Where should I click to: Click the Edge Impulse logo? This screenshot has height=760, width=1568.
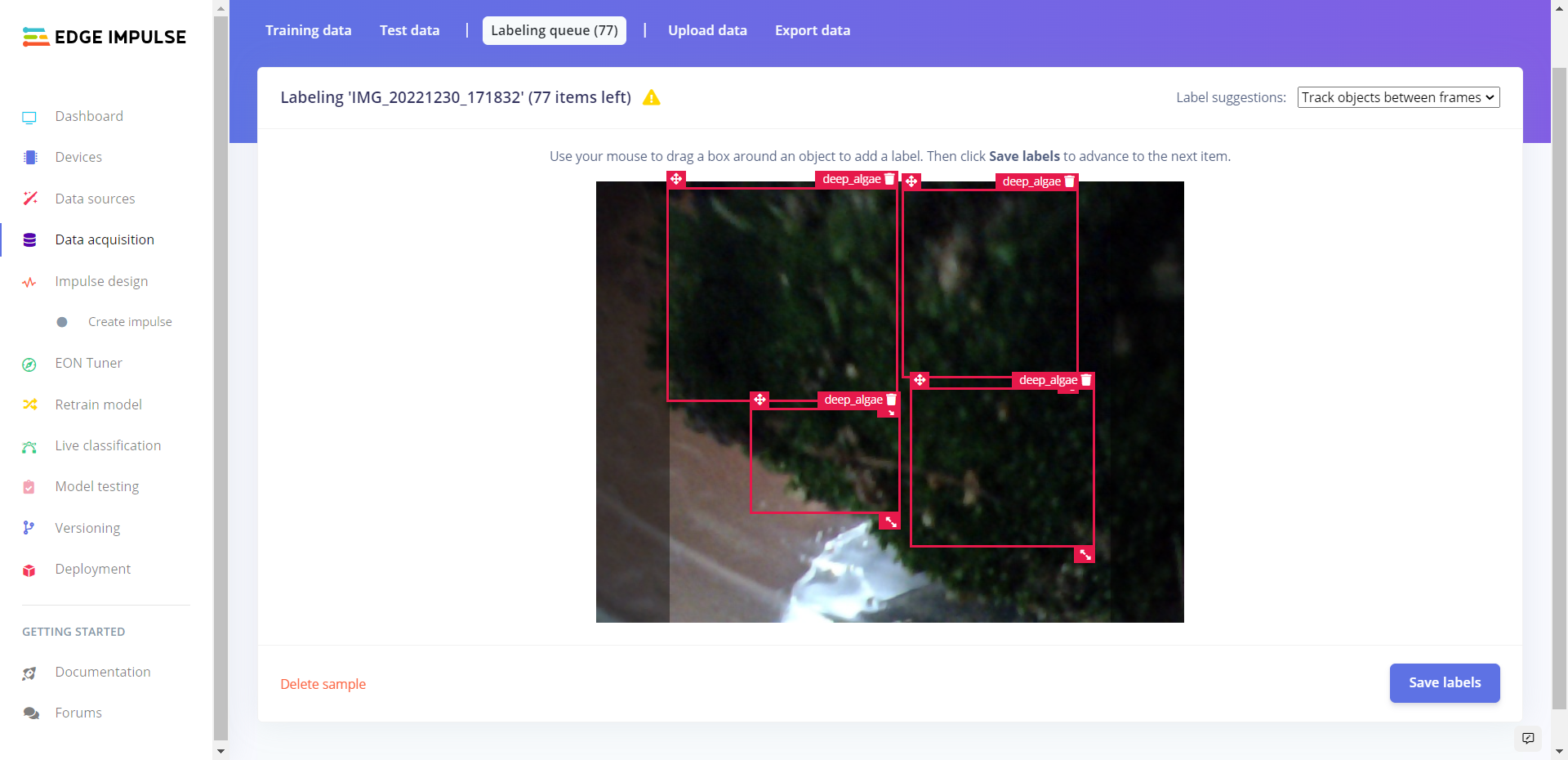pos(105,37)
